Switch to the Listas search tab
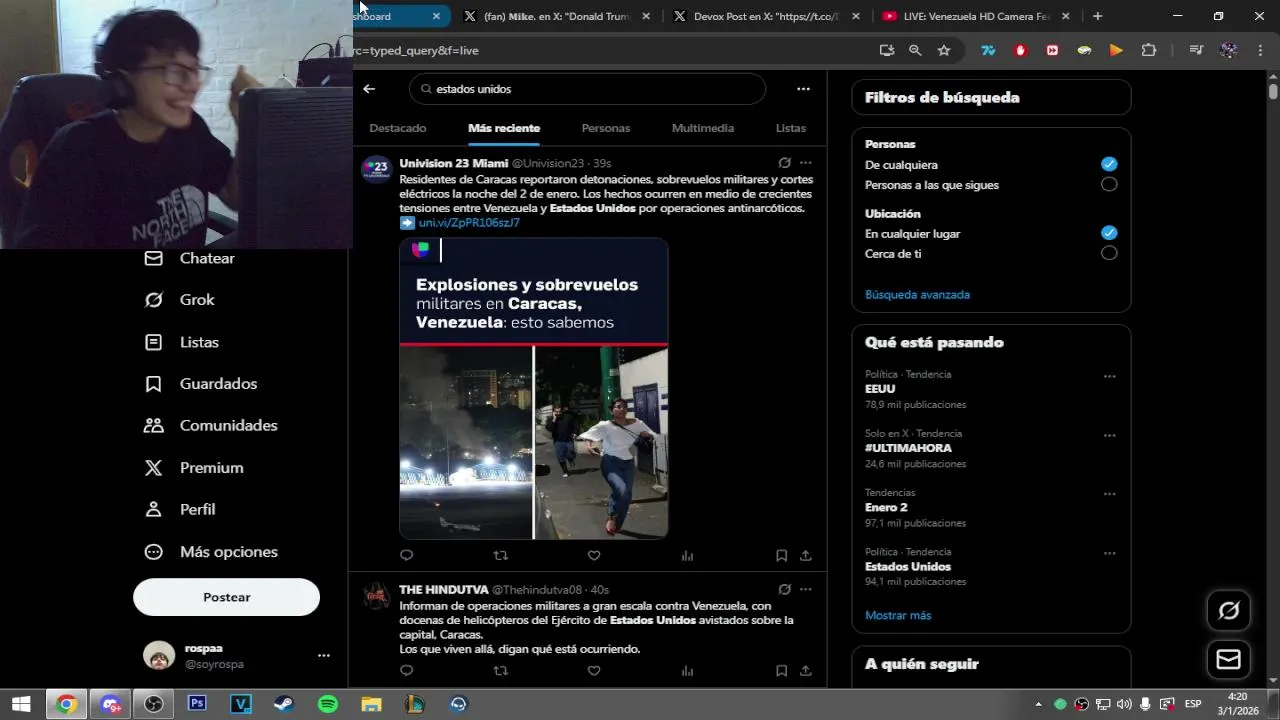This screenshot has height=720, width=1280. point(791,128)
